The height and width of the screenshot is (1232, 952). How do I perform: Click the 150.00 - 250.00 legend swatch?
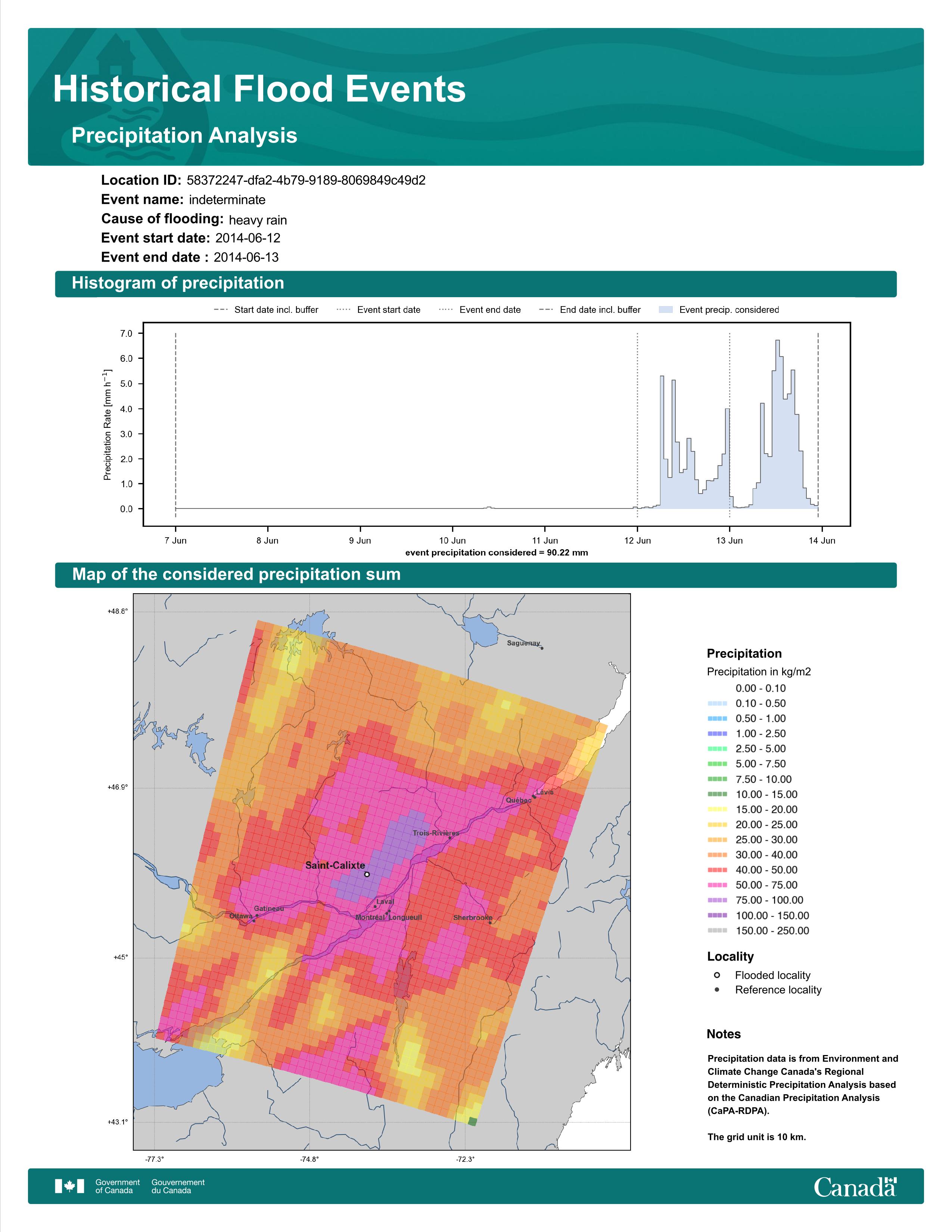coord(718,931)
